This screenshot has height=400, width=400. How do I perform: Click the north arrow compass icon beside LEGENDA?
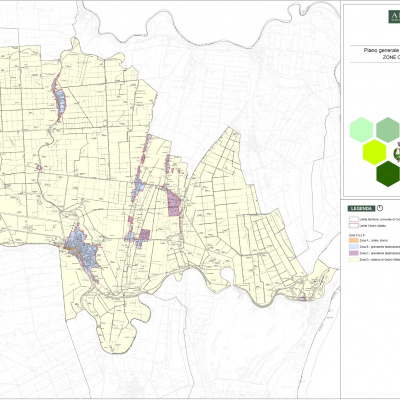coord(380,208)
